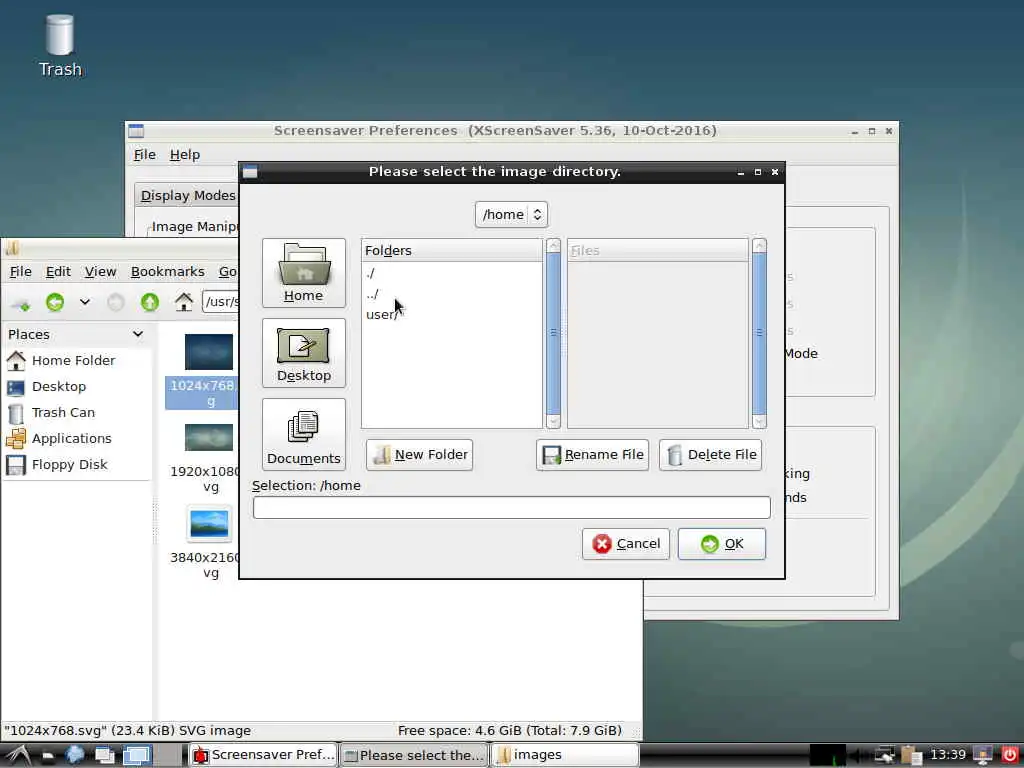Switch to Screensaver Pref taskbar button
1024x768 pixels.
pos(263,756)
